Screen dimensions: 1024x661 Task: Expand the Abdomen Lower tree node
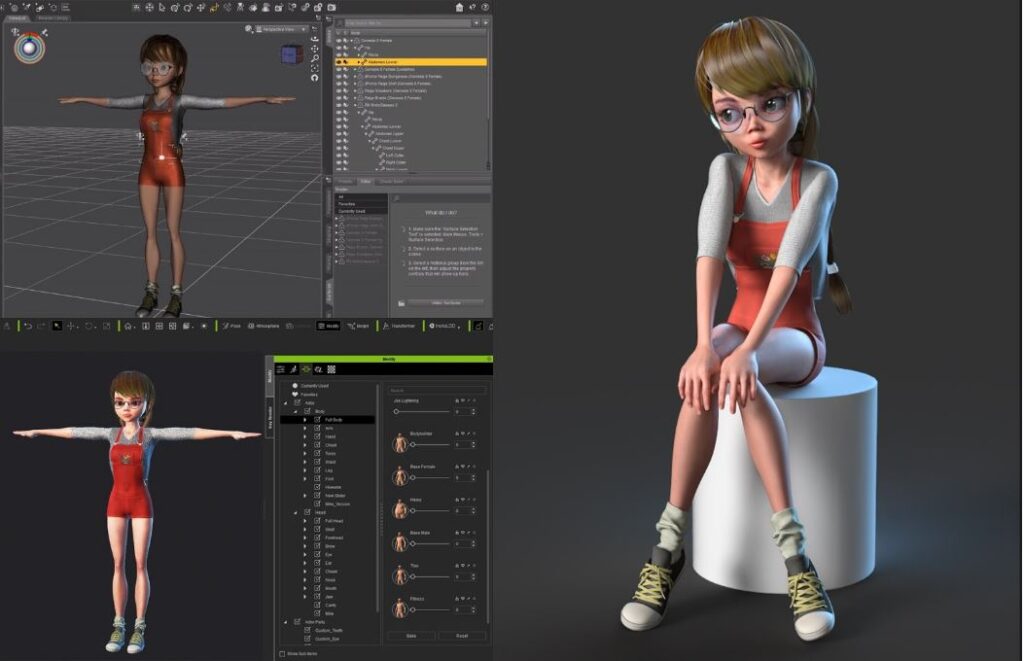[359, 62]
